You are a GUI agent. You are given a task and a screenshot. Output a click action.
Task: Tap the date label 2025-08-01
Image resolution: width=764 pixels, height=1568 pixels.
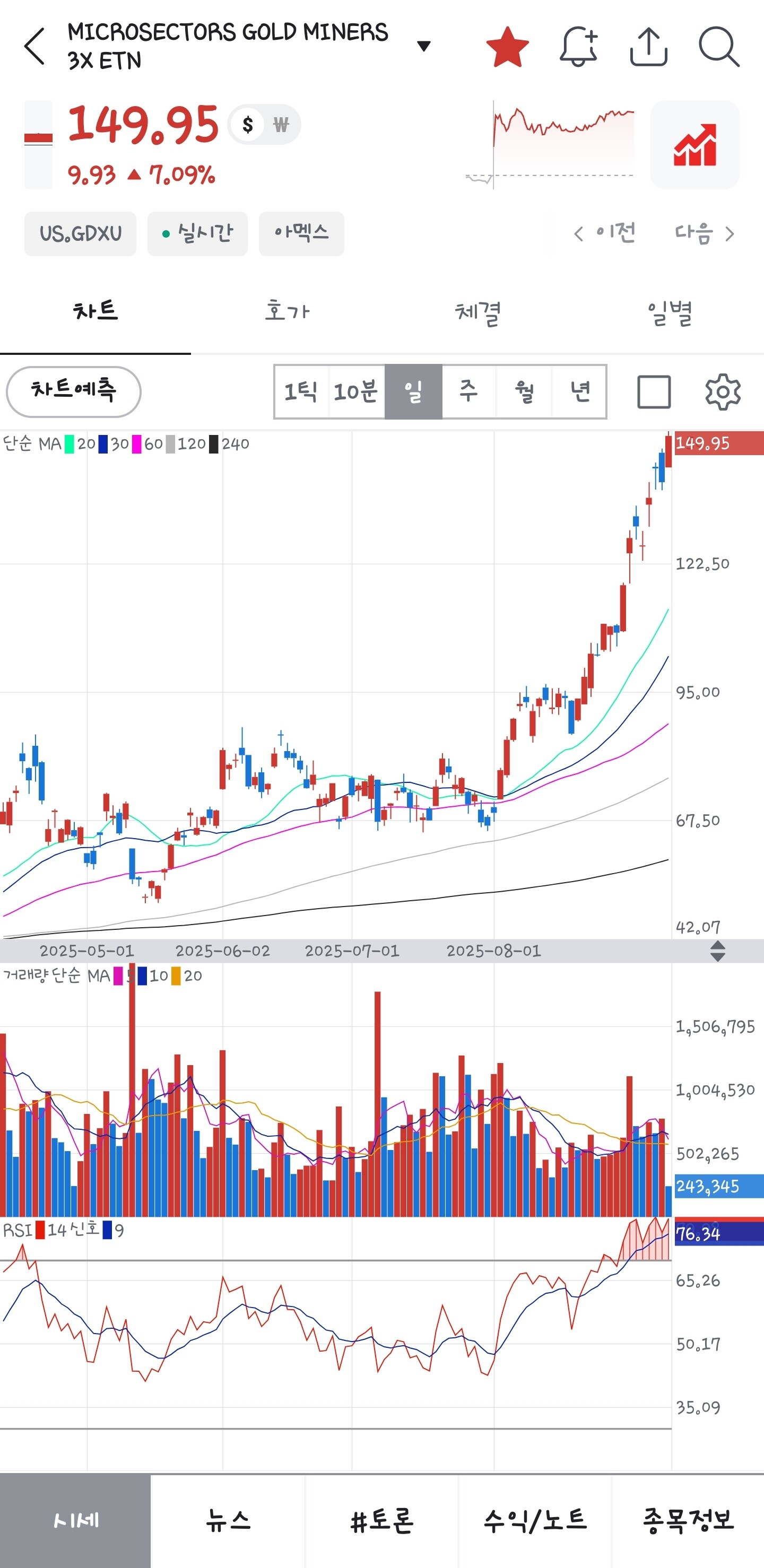click(x=494, y=951)
